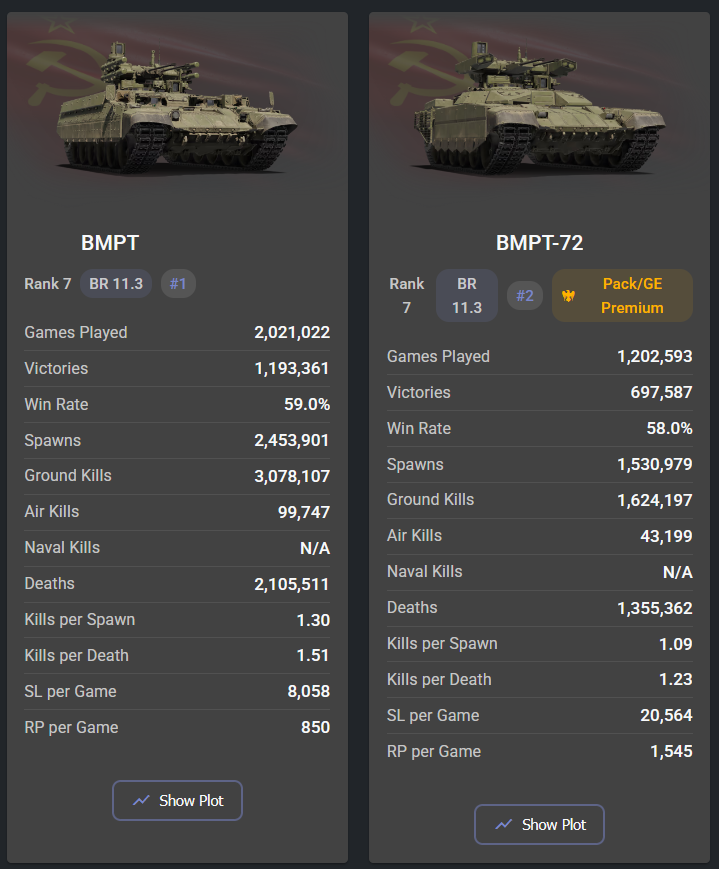Click the chart icon in BMPT-72 Show Plot
This screenshot has height=869, width=719.
(503, 824)
